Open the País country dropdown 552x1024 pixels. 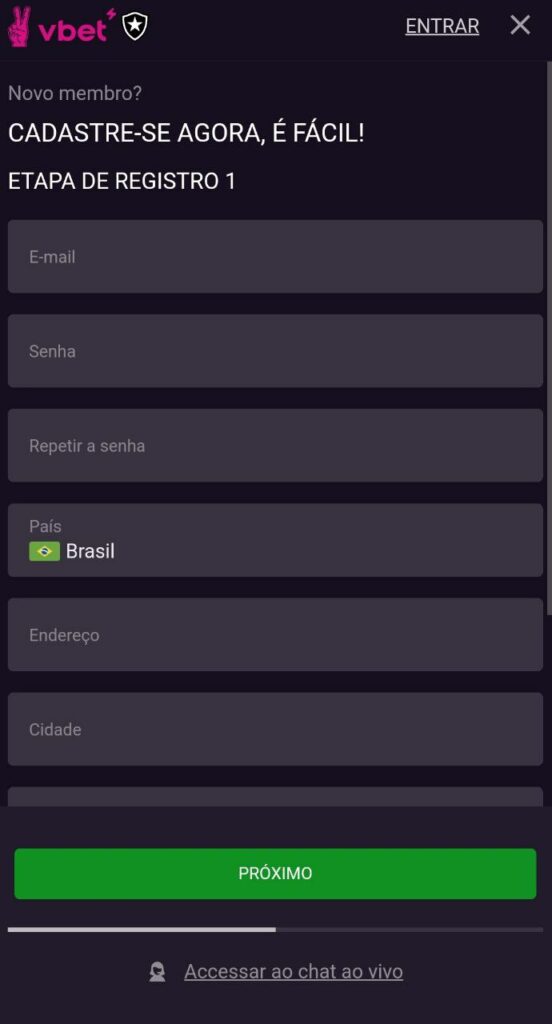coord(275,540)
